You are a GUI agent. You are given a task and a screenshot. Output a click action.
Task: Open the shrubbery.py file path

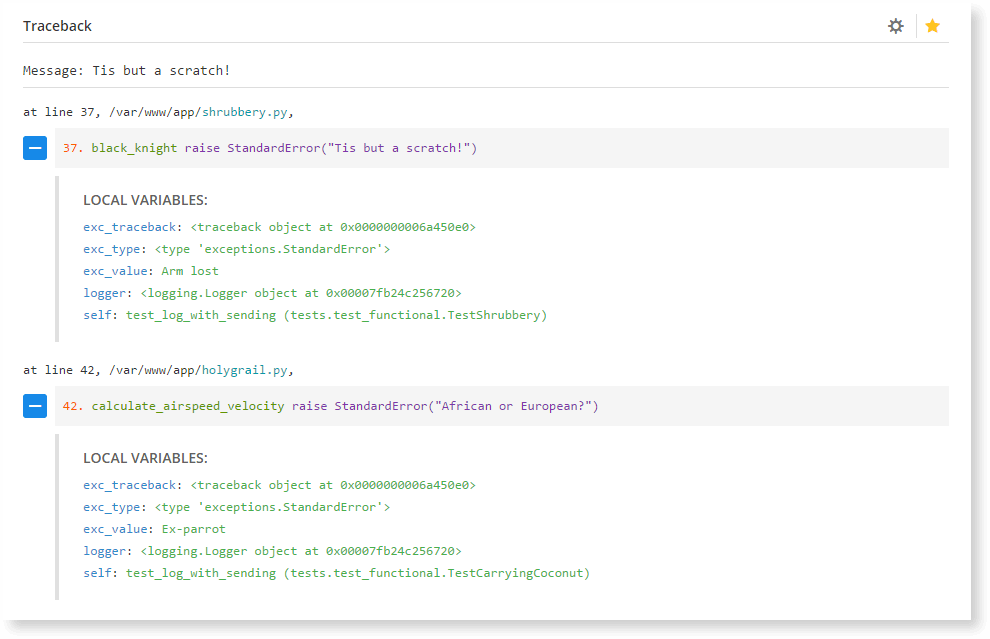click(x=247, y=111)
